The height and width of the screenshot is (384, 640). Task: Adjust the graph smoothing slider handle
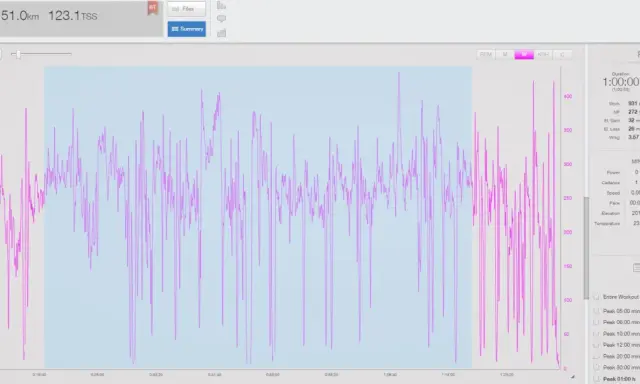click(x=18, y=54)
